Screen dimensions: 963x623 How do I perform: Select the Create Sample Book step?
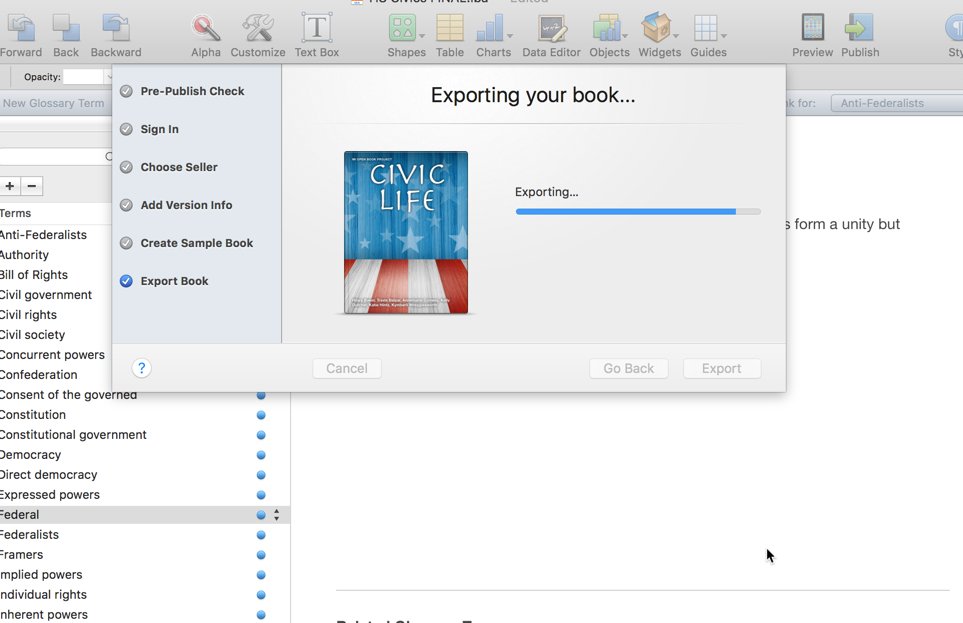pos(197,243)
